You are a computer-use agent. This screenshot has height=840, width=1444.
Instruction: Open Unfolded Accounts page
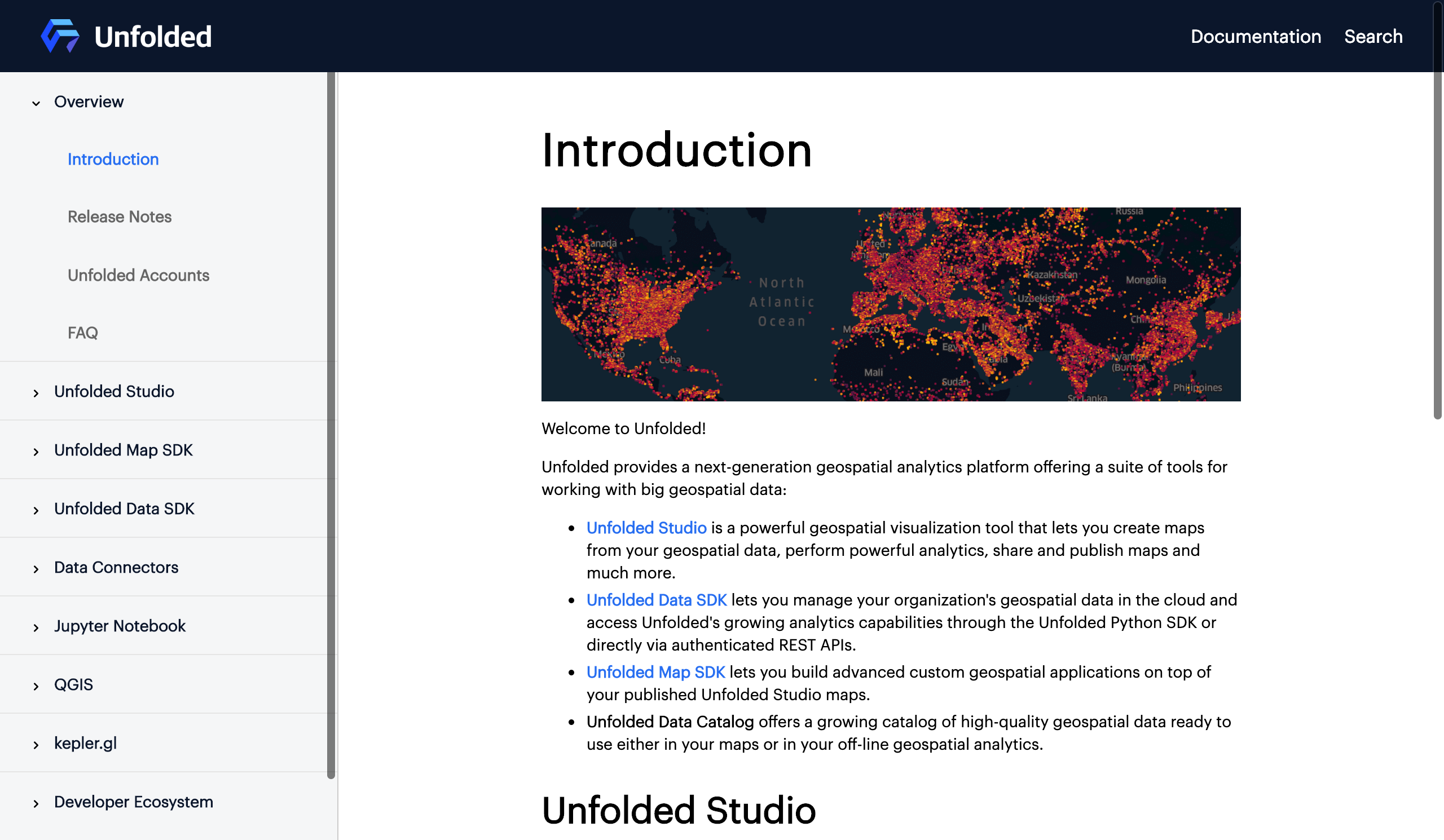(x=138, y=276)
